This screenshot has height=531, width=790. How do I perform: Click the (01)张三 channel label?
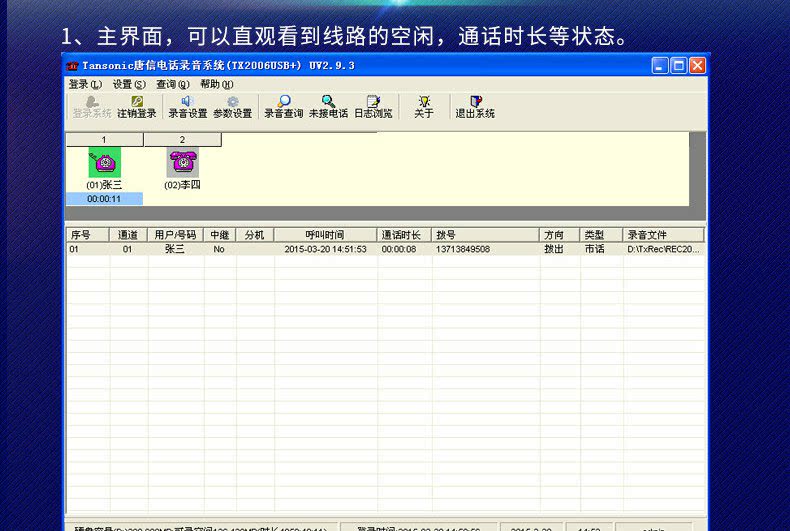click(x=104, y=185)
